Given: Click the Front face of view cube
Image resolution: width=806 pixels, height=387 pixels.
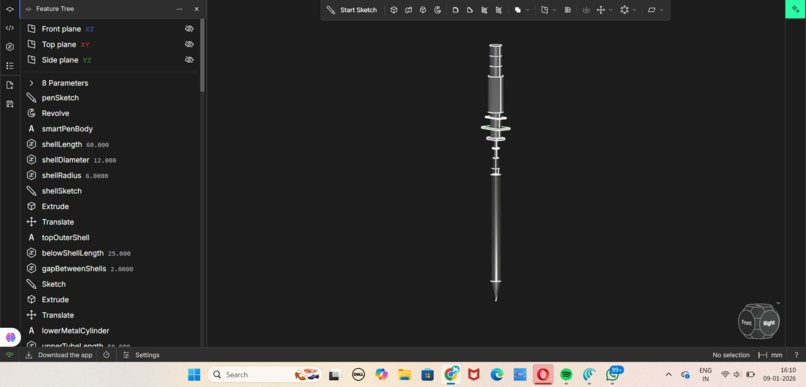Looking at the screenshot, I should pyautogui.click(x=747, y=322).
